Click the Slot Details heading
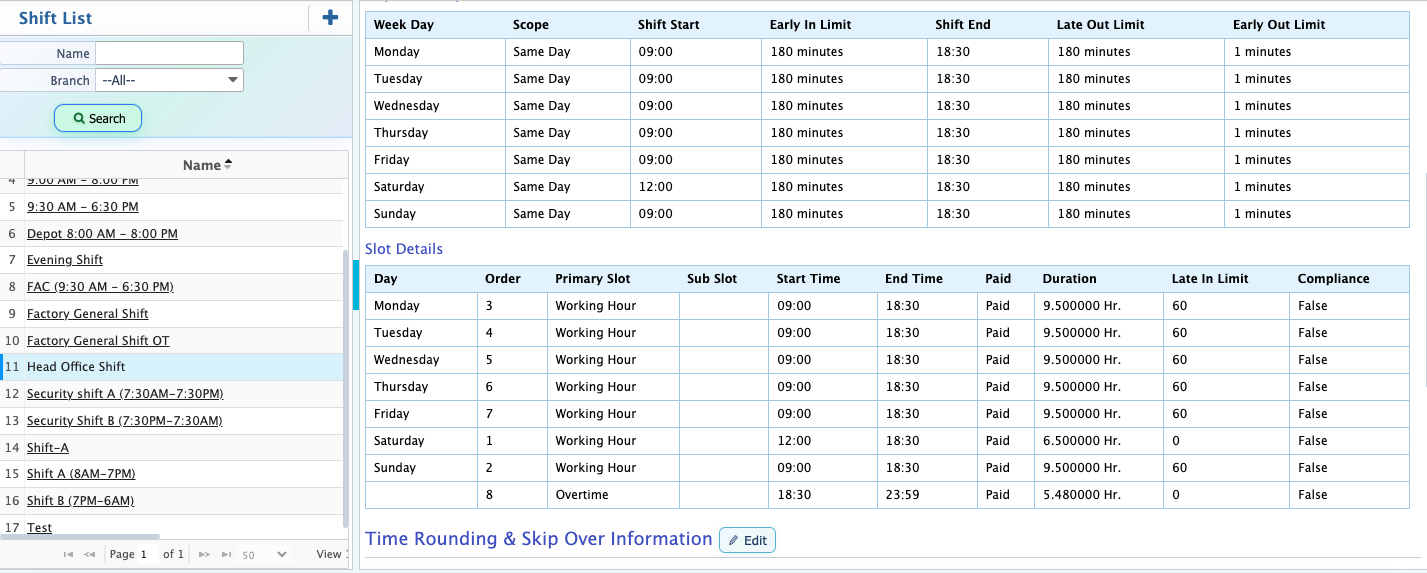The width and height of the screenshot is (1427, 573). 404,249
